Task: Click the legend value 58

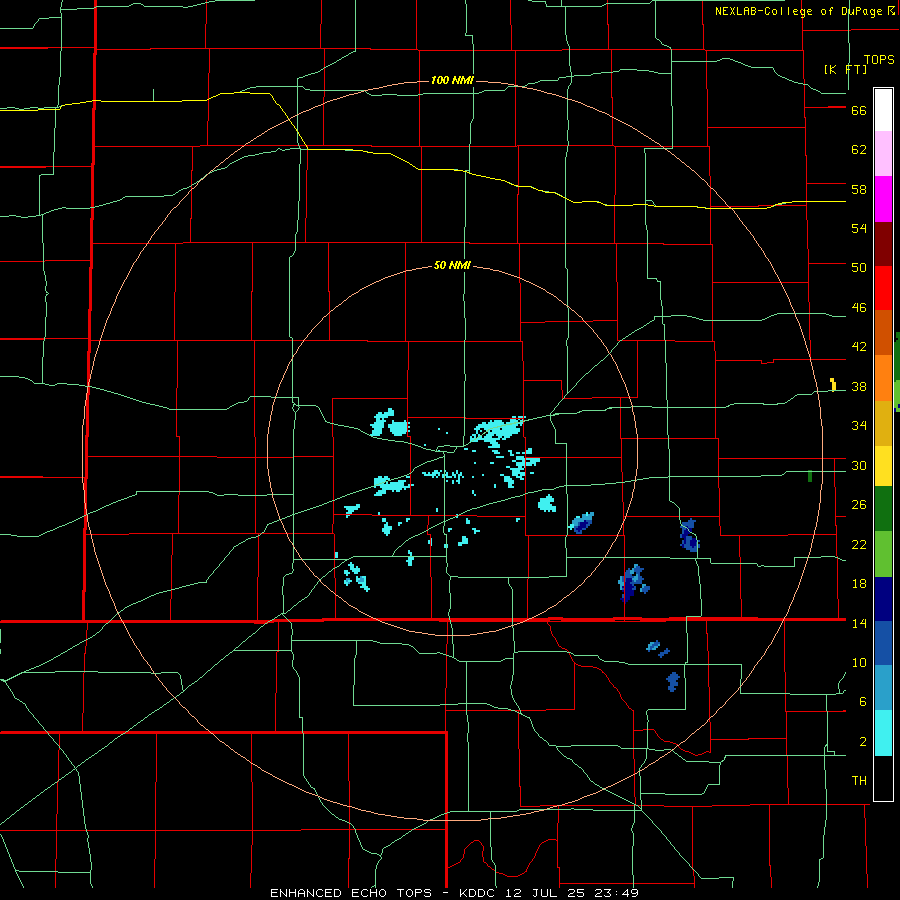Action: pyautogui.click(x=859, y=189)
